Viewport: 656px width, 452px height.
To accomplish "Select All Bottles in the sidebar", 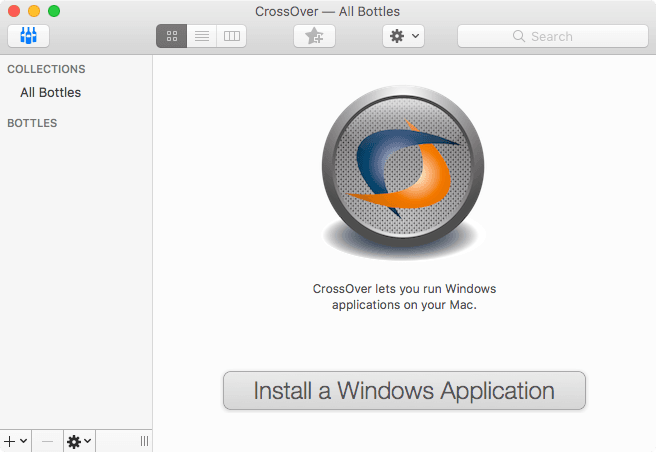I will (50, 93).
